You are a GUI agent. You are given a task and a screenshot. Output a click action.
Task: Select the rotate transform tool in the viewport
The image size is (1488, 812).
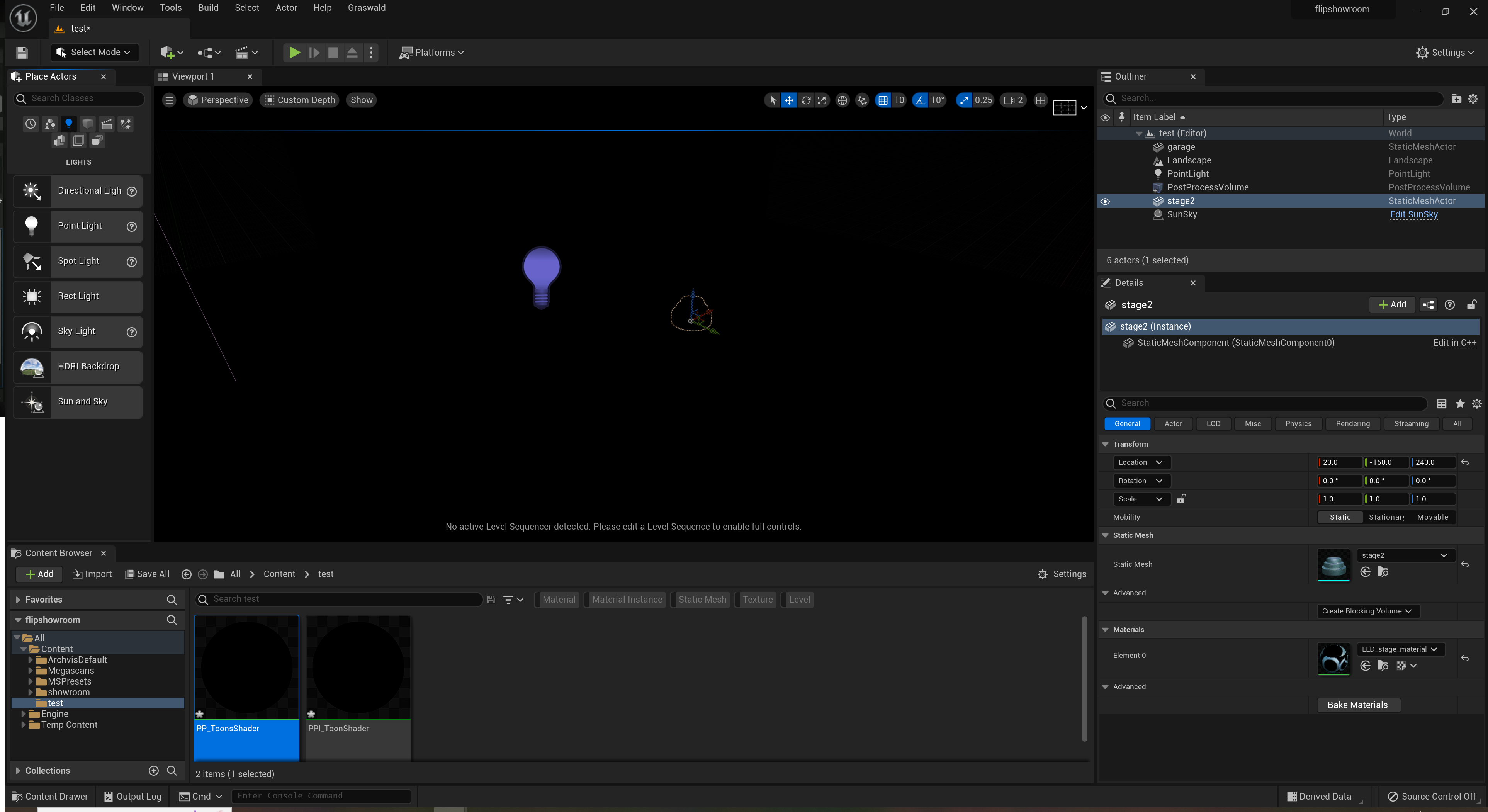(x=806, y=100)
